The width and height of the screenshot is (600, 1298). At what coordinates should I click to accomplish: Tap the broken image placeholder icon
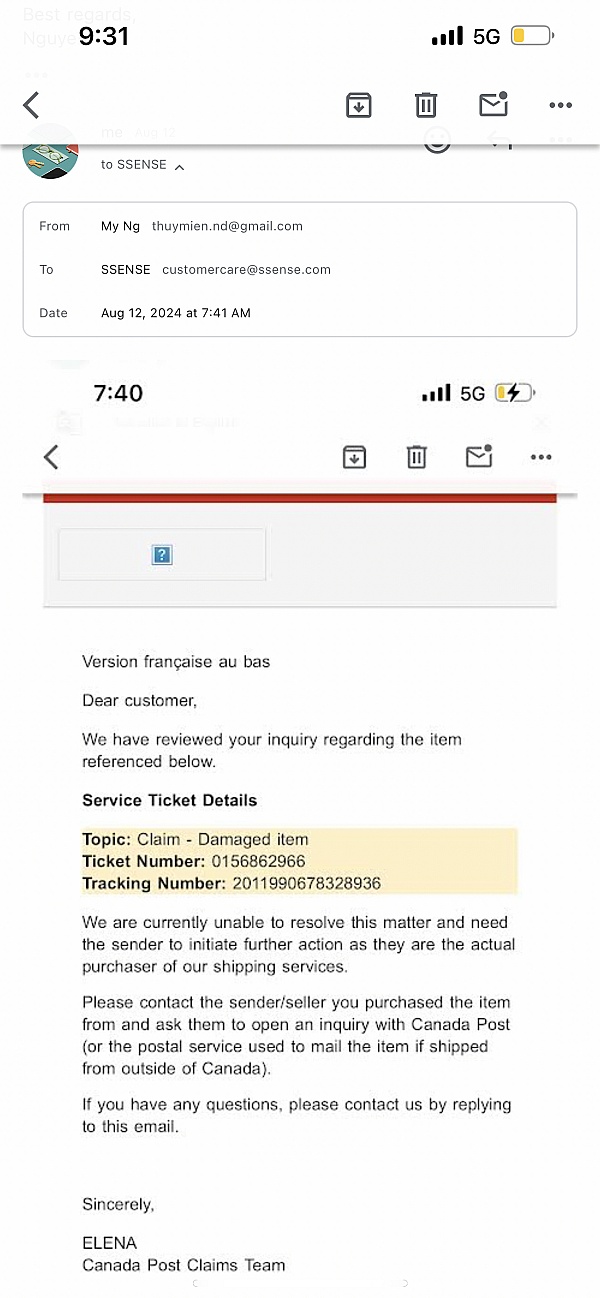tap(162, 555)
